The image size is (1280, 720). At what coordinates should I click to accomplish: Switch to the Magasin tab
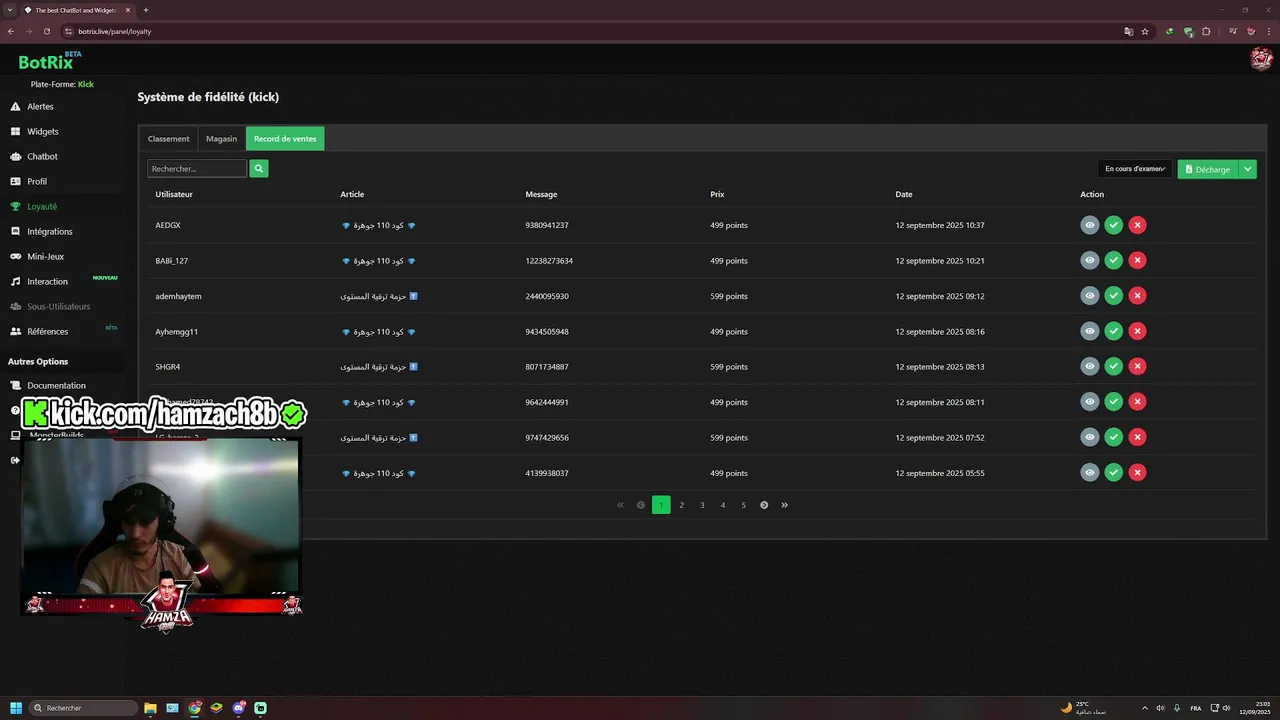coord(222,139)
